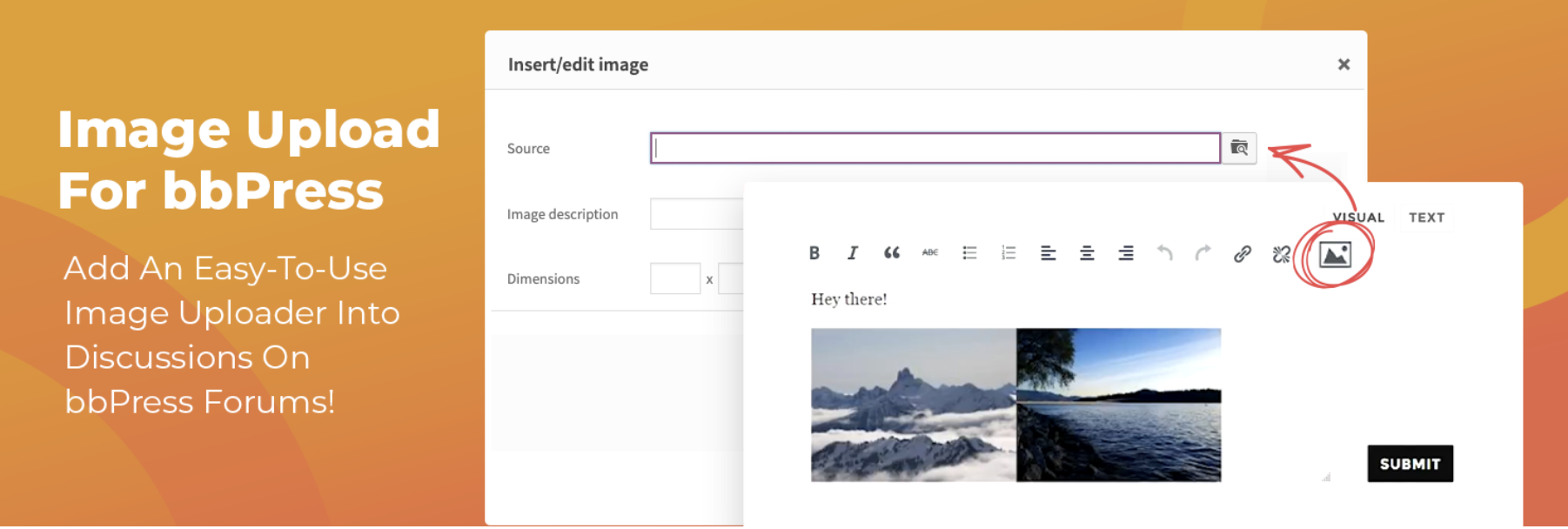Image resolution: width=1568 pixels, height=529 pixels.
Task: Click the Image description field
Action: pyautogui.click(x=697, y=214)
